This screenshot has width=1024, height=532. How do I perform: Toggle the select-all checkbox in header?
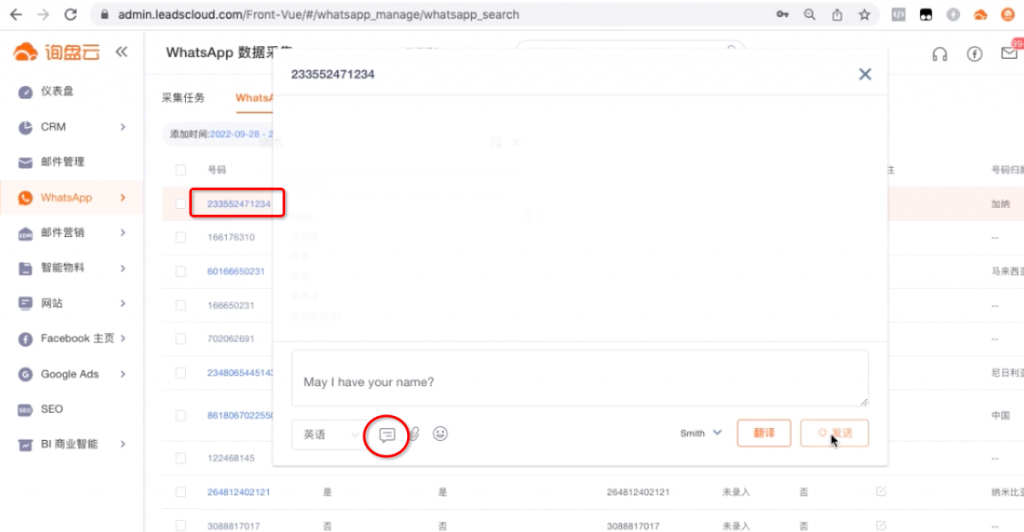pyautogui.click(x=181, y=170)
